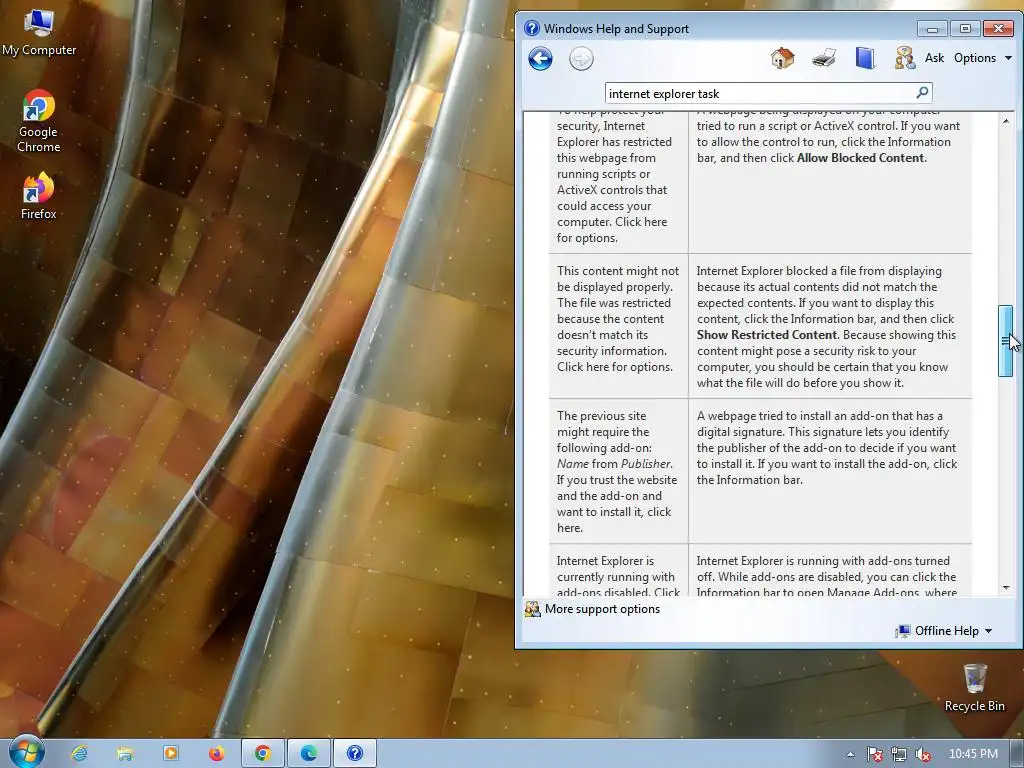Image resolution: width=1024 pixels, height=768 pixels.
Task: Expand the Options menu
Action: point(982,58)
